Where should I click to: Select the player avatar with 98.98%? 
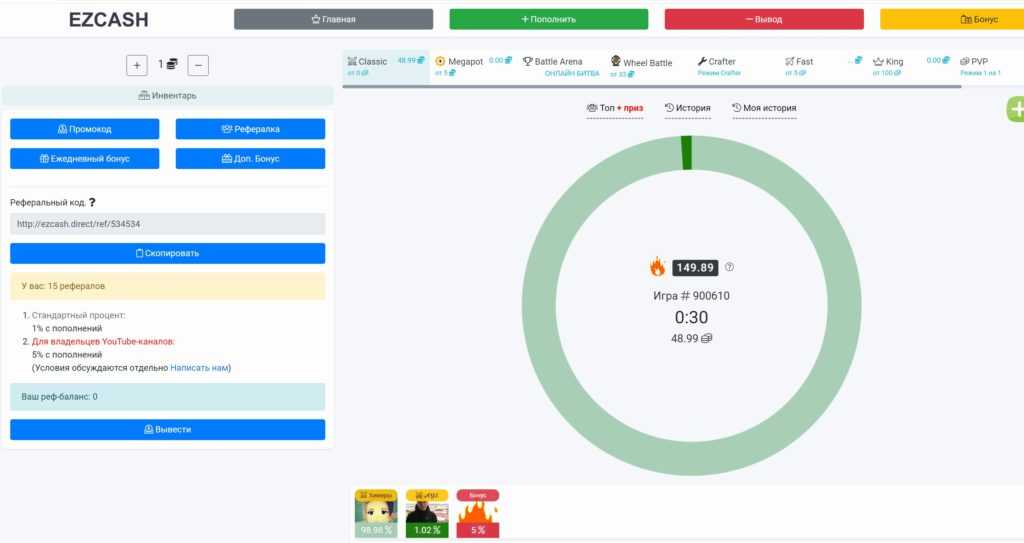point(376,514)
